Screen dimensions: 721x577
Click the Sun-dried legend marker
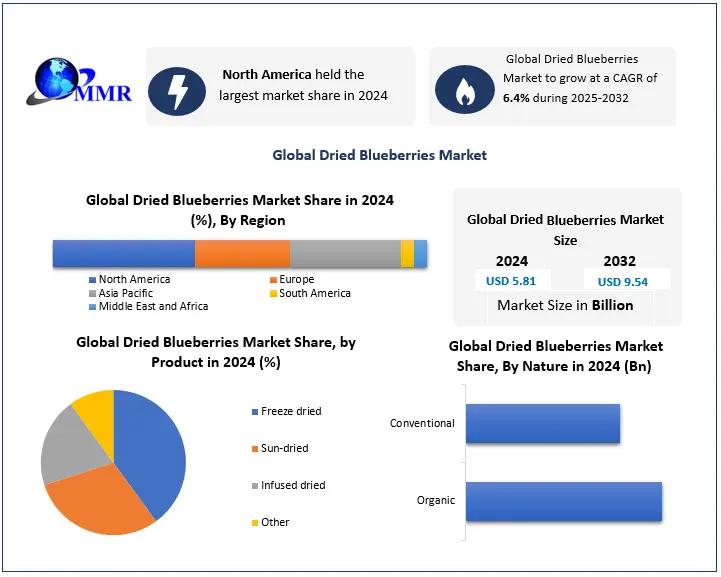tap(254, 449)
